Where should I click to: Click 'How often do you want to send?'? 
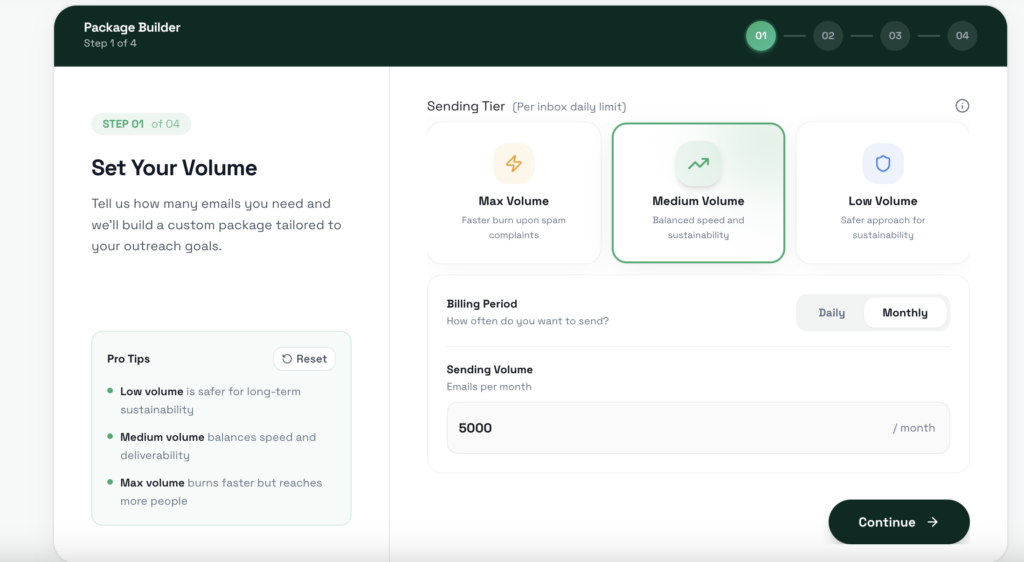tap(528, 321)
